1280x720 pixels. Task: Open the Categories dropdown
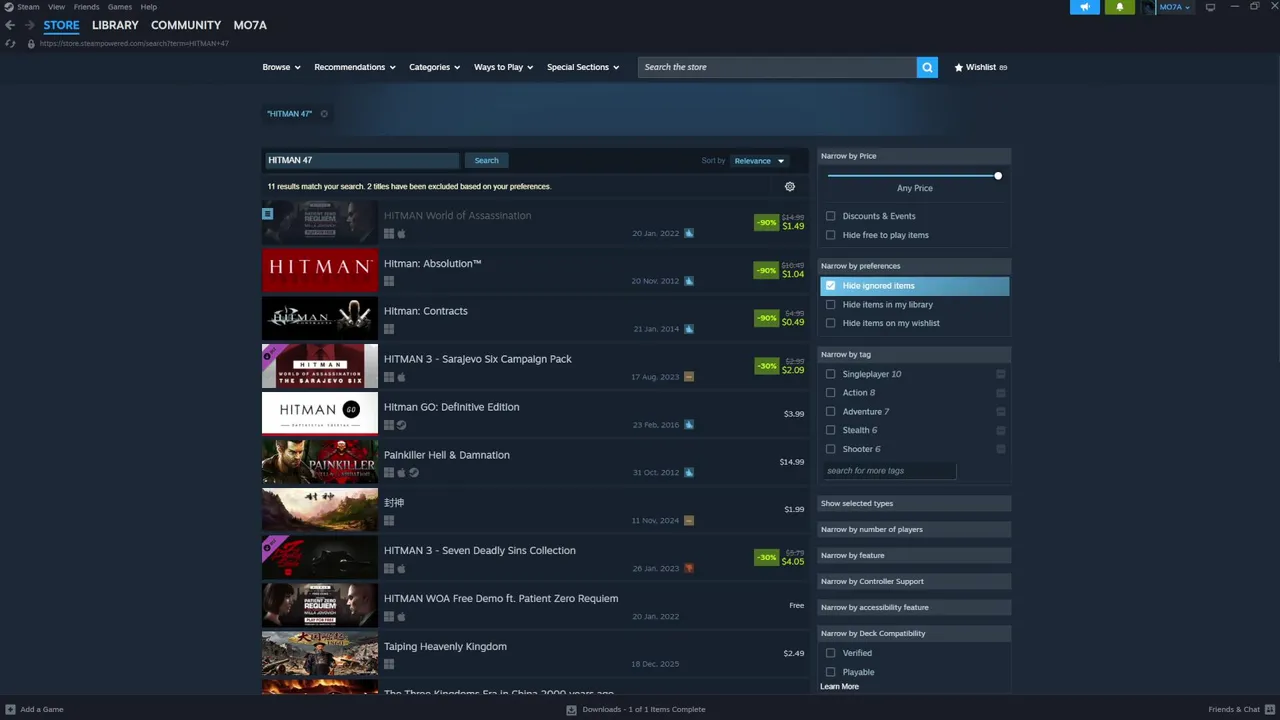(x=434, y=67)
